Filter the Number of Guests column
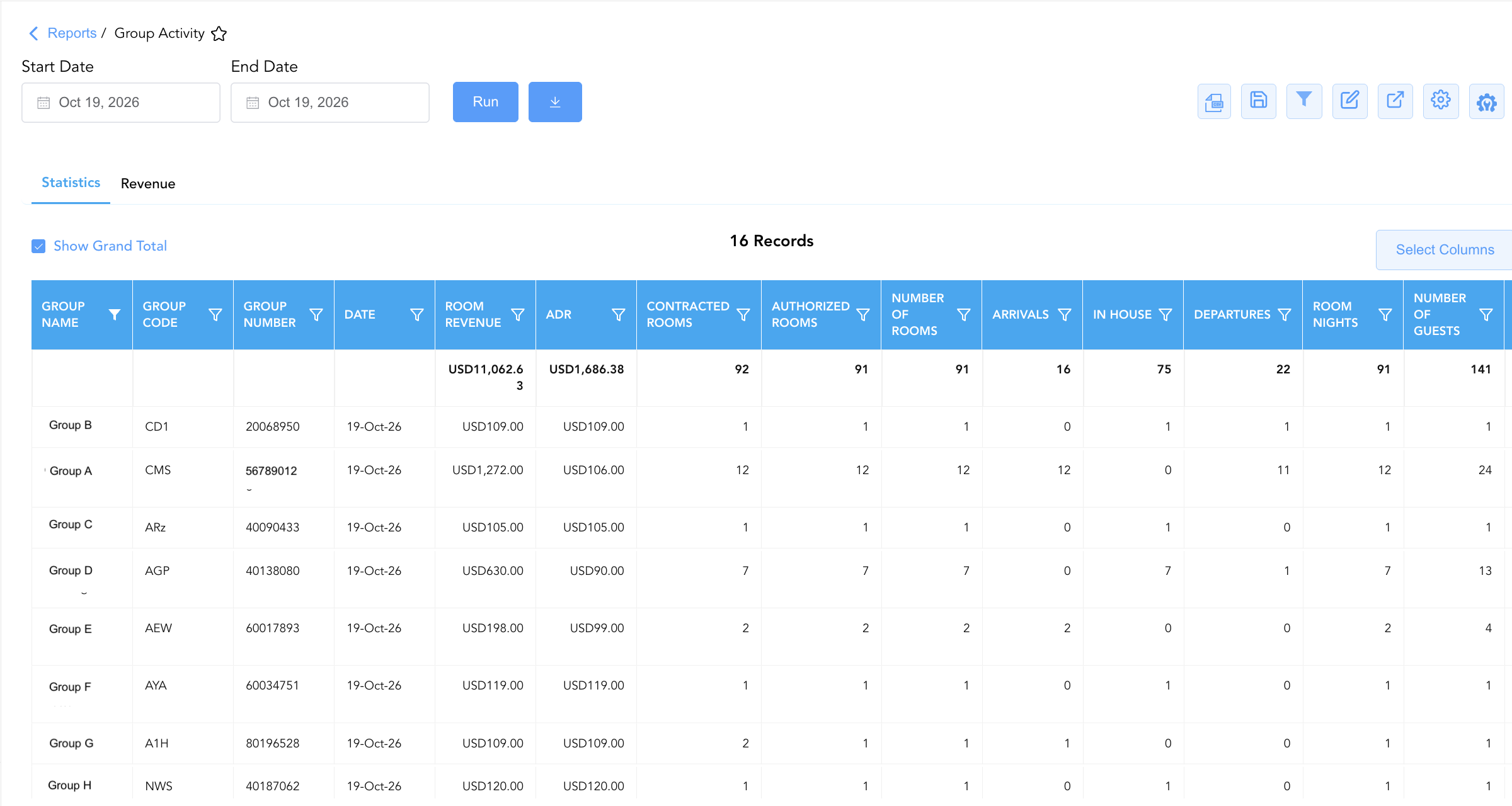Screen dimensions: 1512x806 1486,314
